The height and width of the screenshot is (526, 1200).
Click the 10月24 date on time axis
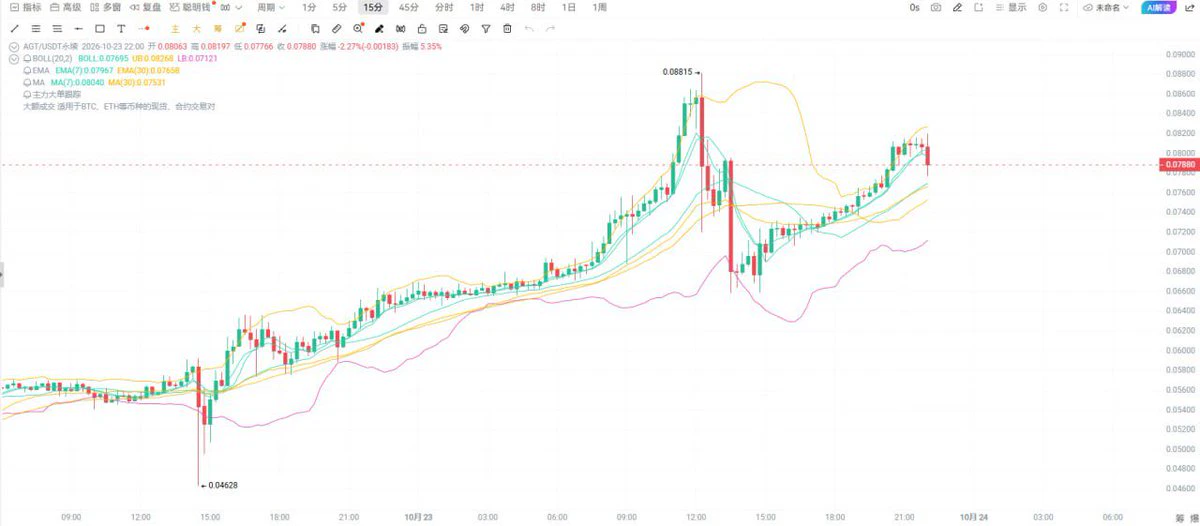point(972,517)
